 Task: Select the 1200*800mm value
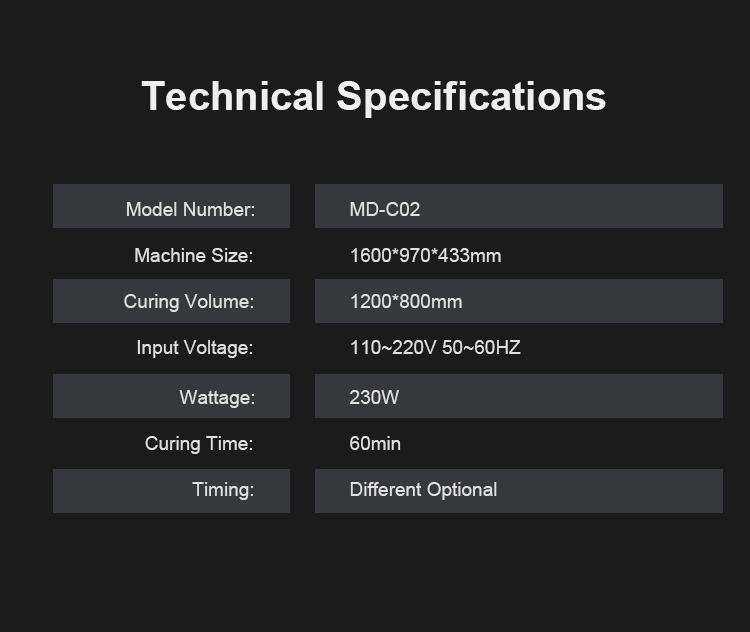point(406,302)
